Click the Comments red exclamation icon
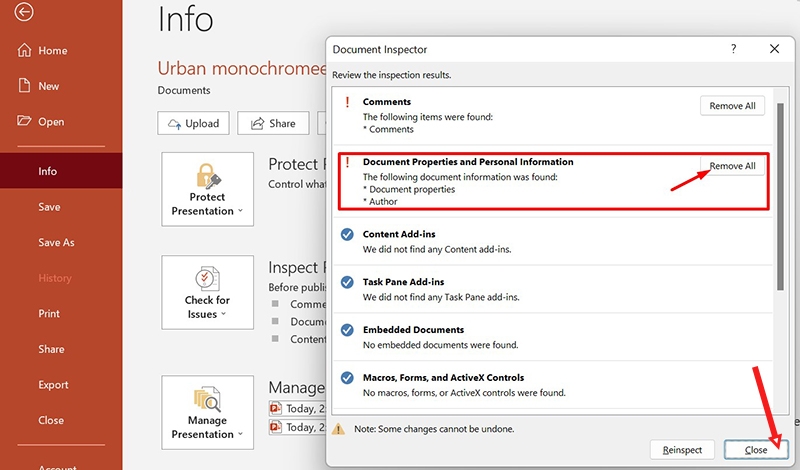The width and height of the screenshot is (800, 470). (347, 102)
